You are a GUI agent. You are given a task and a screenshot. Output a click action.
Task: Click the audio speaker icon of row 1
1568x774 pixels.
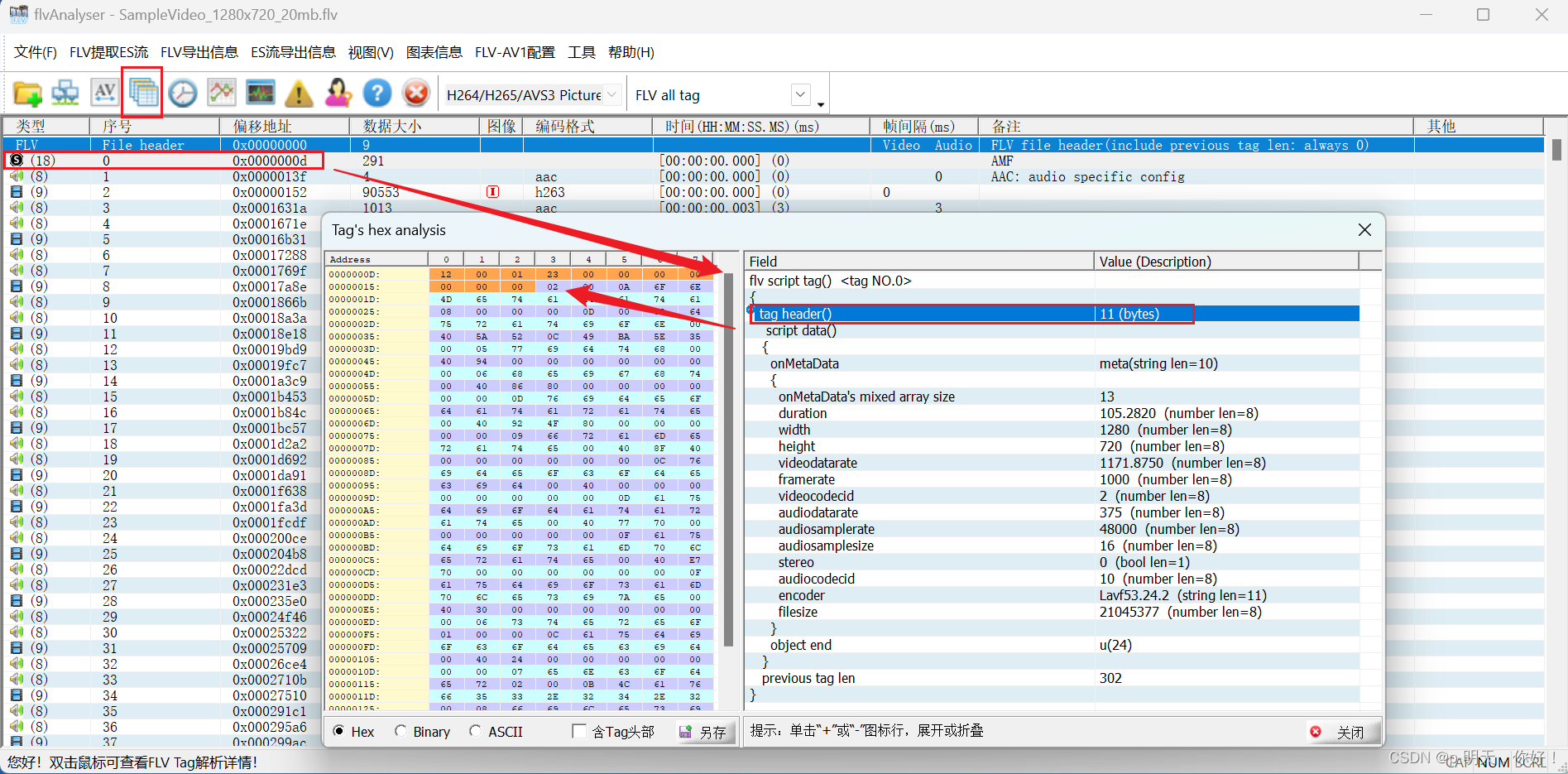point(16,176)
